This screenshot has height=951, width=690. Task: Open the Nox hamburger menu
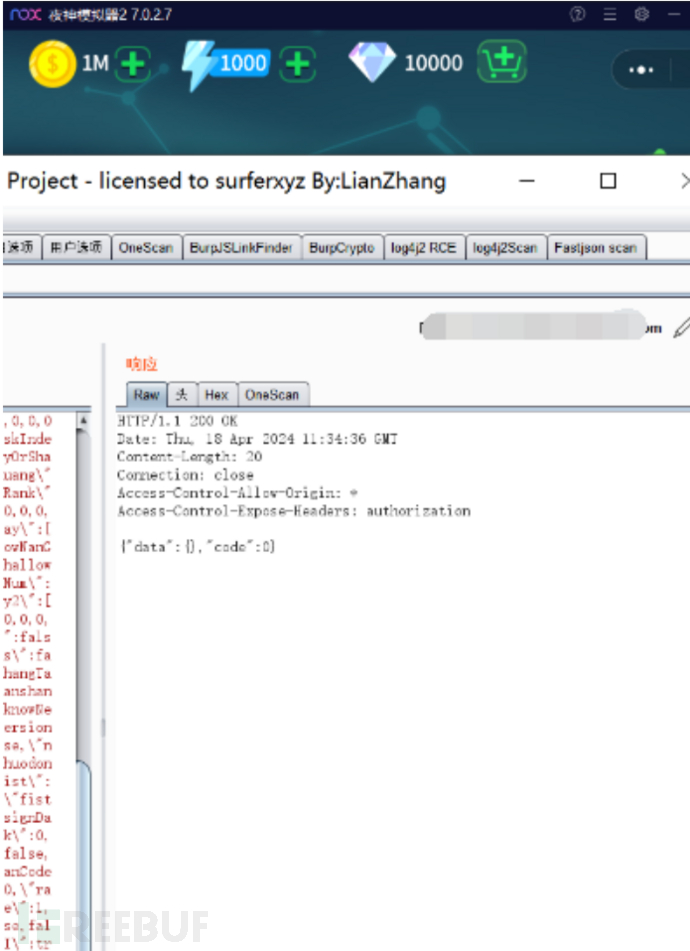610,14
